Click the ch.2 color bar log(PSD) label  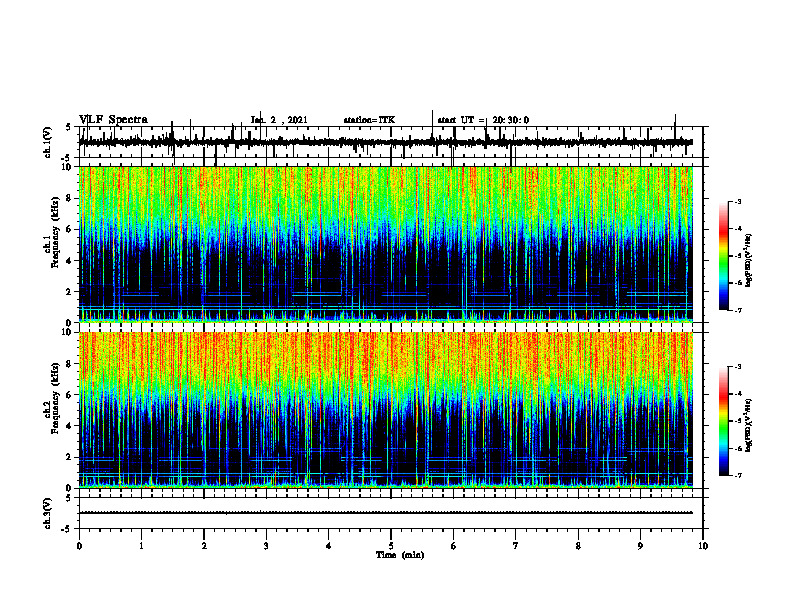(748, 425)
